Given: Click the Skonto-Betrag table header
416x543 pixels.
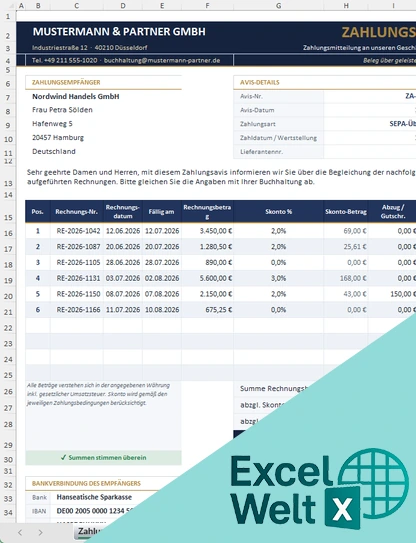Looking at the screenshot, I should click(x=346, y=211).
